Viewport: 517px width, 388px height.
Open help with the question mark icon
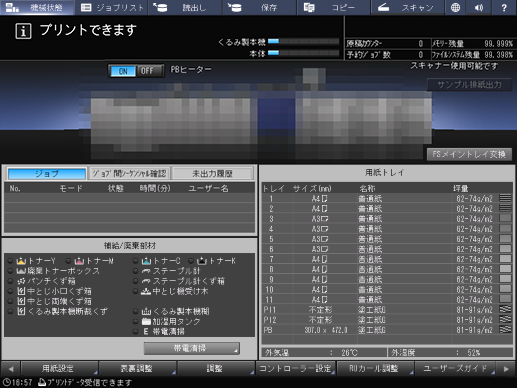504,7
